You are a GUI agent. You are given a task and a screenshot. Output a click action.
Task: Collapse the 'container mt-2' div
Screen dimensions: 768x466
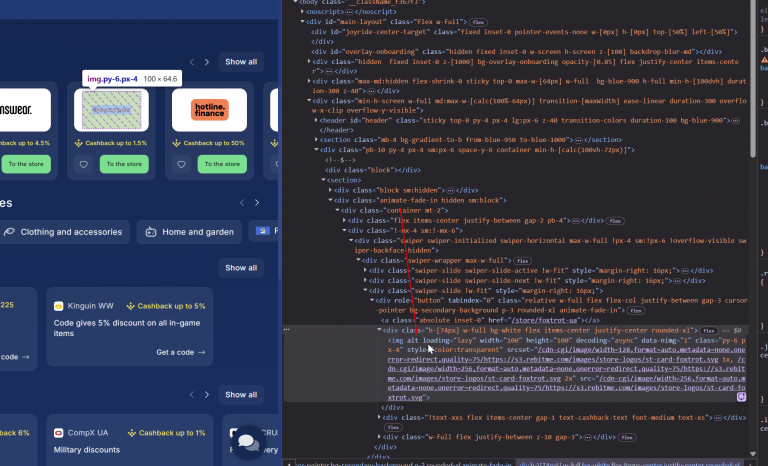coord(337,210)
